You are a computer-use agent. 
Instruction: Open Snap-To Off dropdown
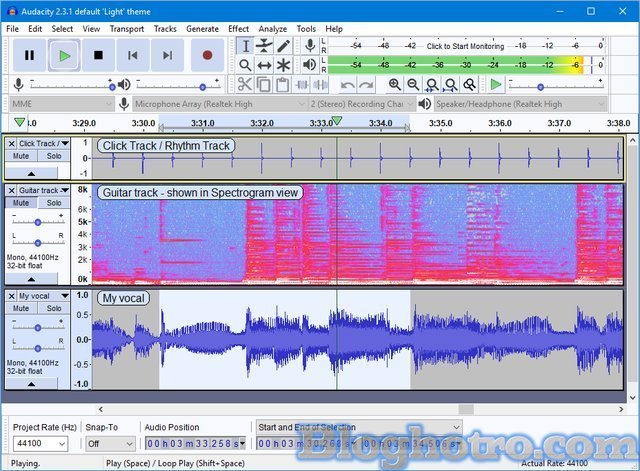pyautogui.click(x=110, y=444)
